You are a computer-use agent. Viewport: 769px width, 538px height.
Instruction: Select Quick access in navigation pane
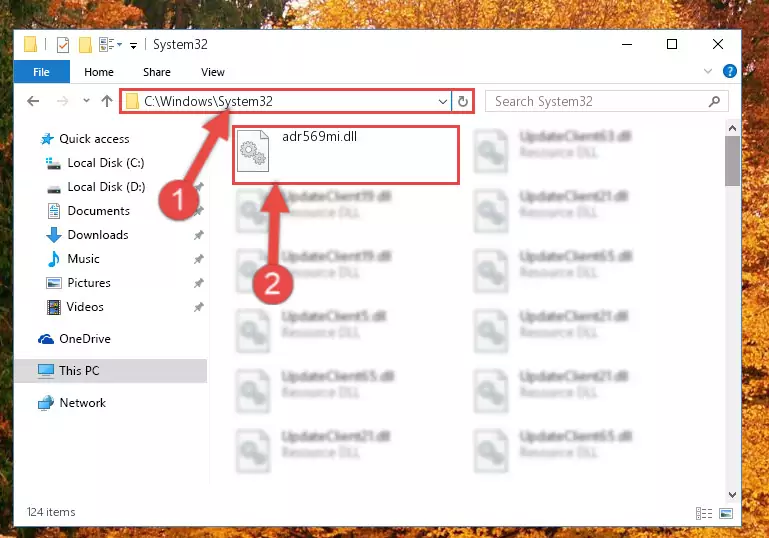94,139
